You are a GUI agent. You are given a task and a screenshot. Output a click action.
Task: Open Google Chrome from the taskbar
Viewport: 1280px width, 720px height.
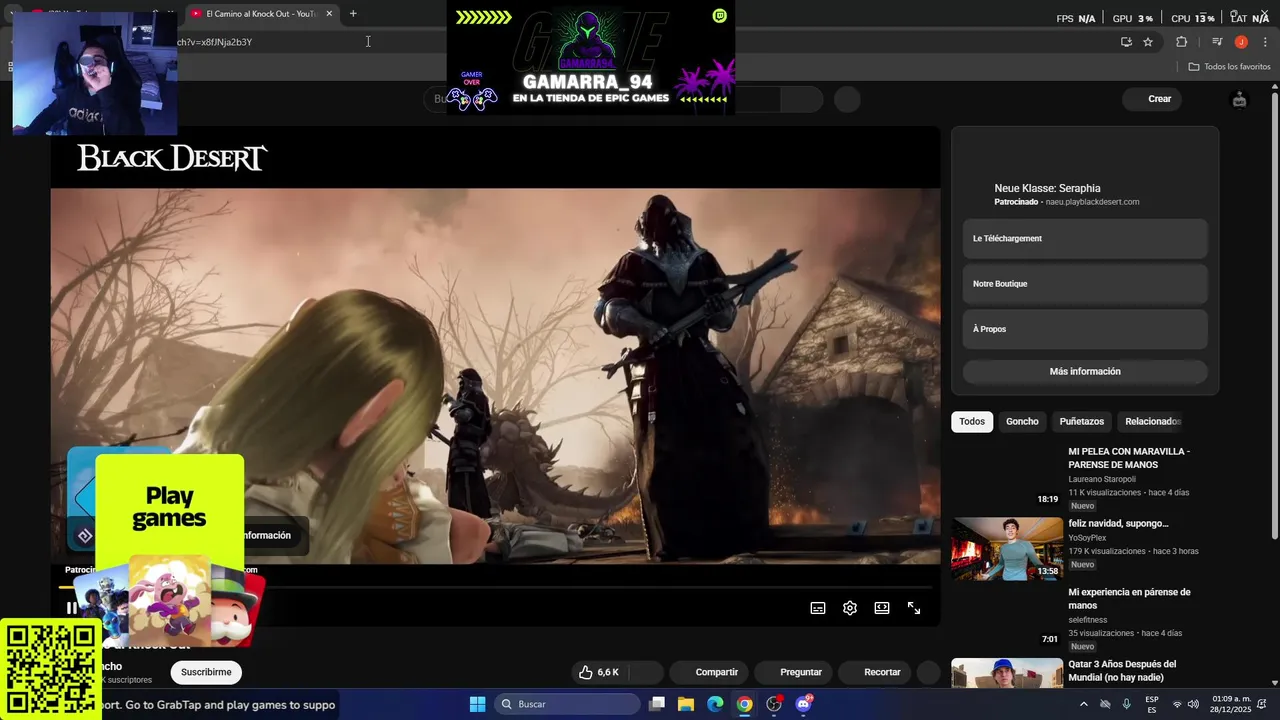click(745, 704)
